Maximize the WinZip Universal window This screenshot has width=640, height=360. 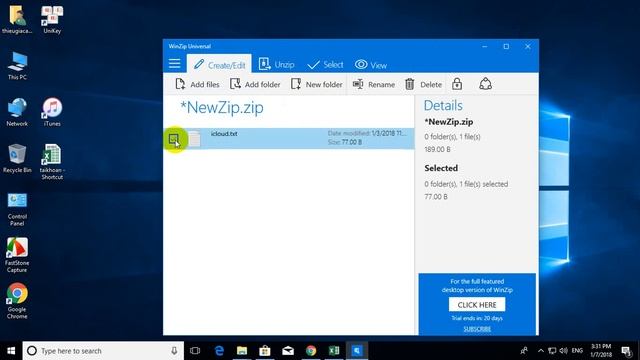506,47
